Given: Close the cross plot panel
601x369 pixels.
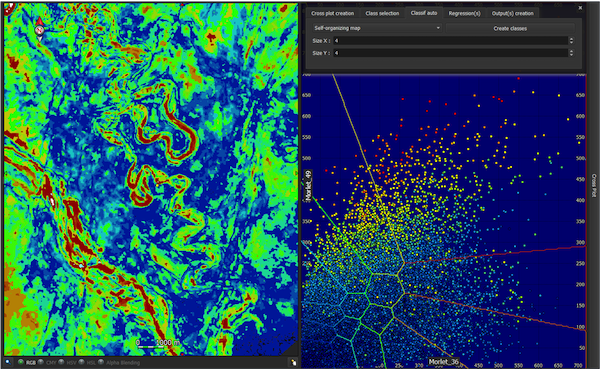Looking at the screenshot, I should tap(580, 7).
